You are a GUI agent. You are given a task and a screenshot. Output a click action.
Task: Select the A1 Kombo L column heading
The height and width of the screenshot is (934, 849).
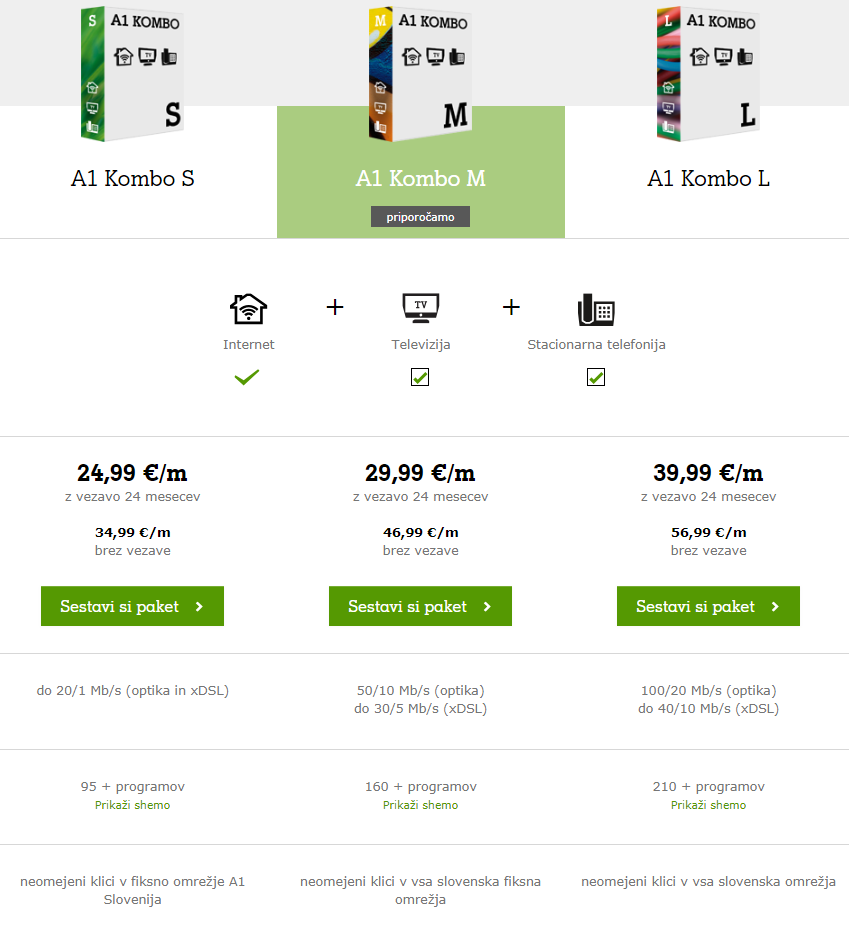708,178
